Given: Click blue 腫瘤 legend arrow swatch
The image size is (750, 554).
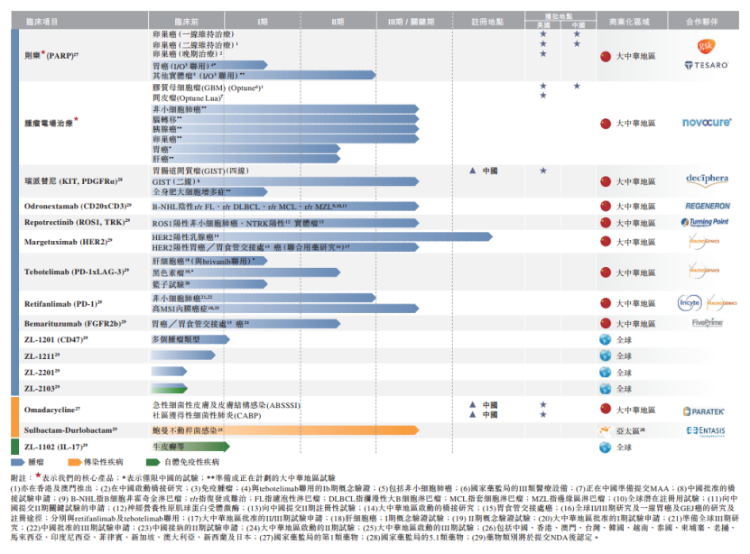Looking at the screenshot, I should click(18, 462).
